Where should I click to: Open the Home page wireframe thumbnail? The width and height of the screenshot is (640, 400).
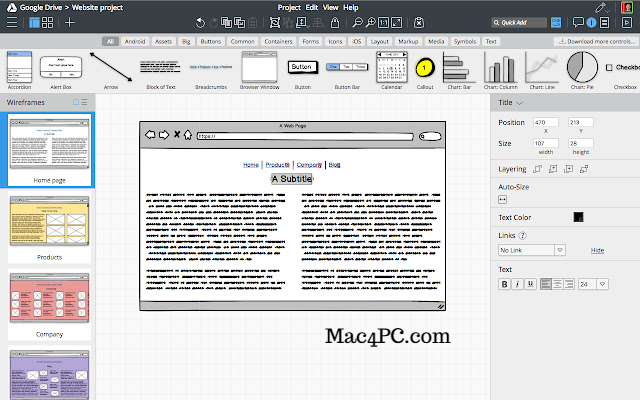click(x=49, y=150)
